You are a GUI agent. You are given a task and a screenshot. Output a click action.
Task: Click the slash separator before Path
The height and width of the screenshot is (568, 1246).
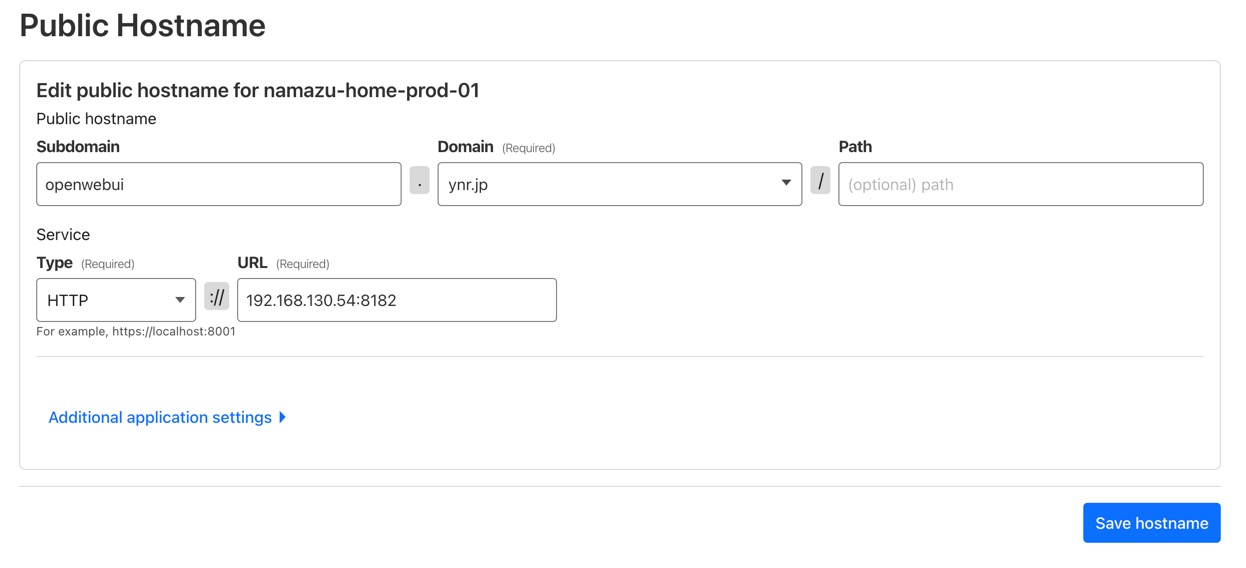coord(821,182)
